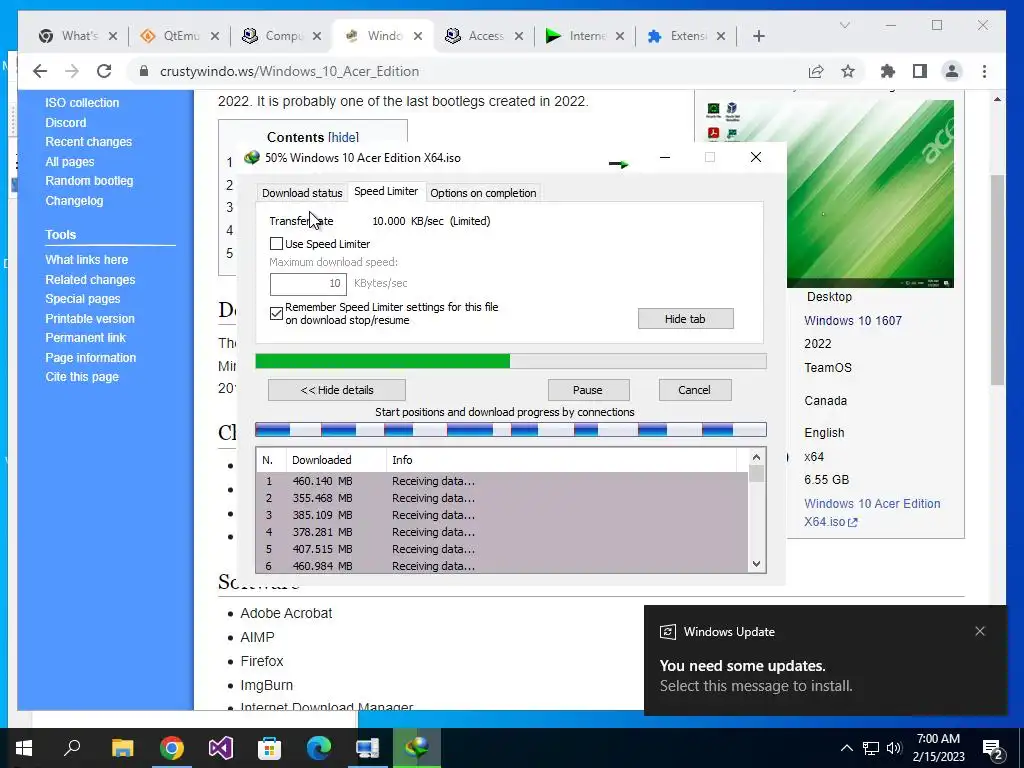1024x768 pixels.
Task: Uncheck Remember Speed Limiter settings checkbox
Action: pyautogui.click(x=276, y=313)
